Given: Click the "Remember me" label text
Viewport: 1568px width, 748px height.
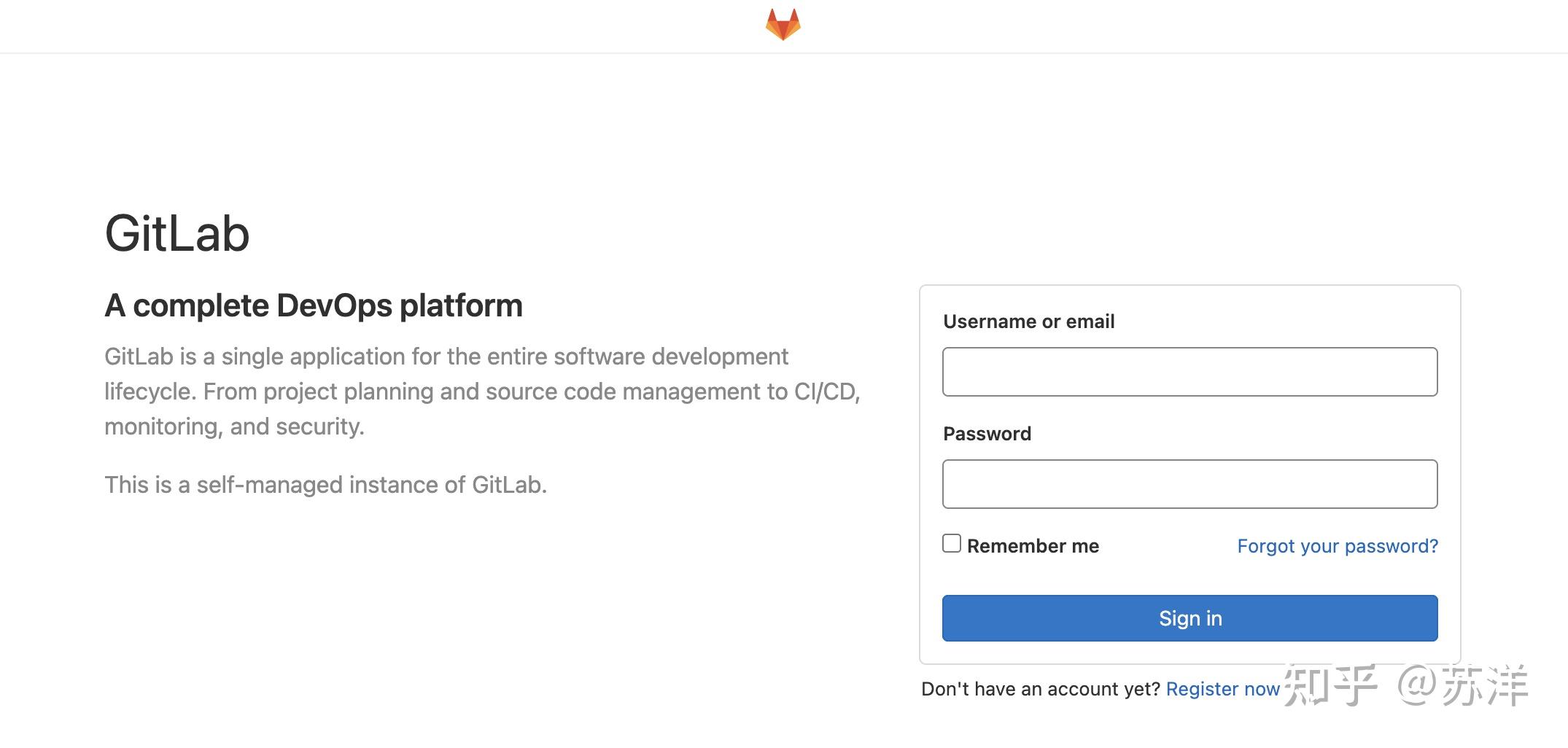Looking at the screenshot, I should [1033, 546].
